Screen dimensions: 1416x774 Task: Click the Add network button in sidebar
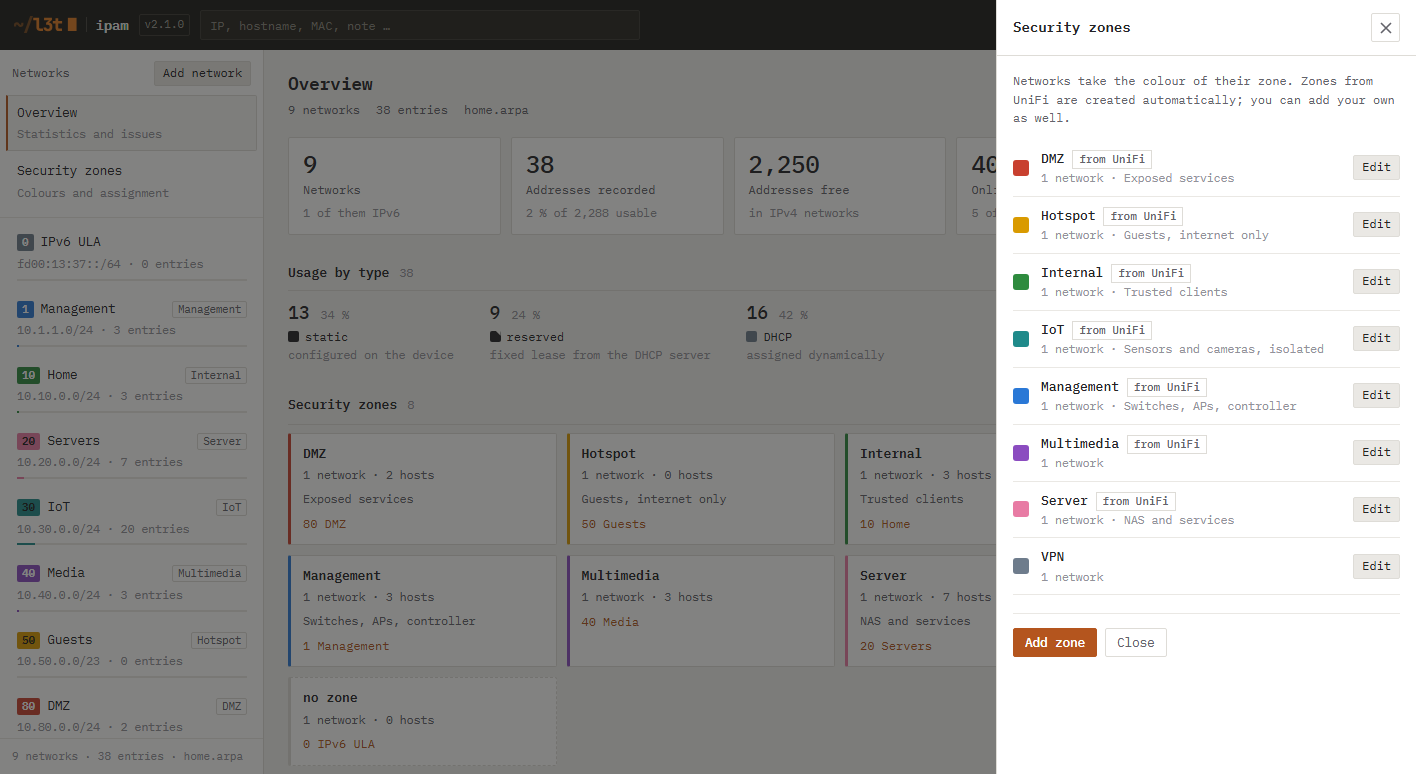tap(202, 73)
